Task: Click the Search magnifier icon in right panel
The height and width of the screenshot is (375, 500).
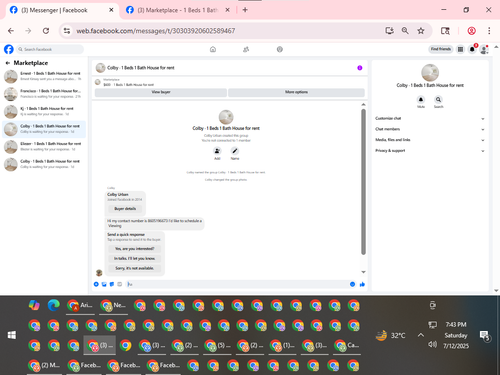Action: 438,99
